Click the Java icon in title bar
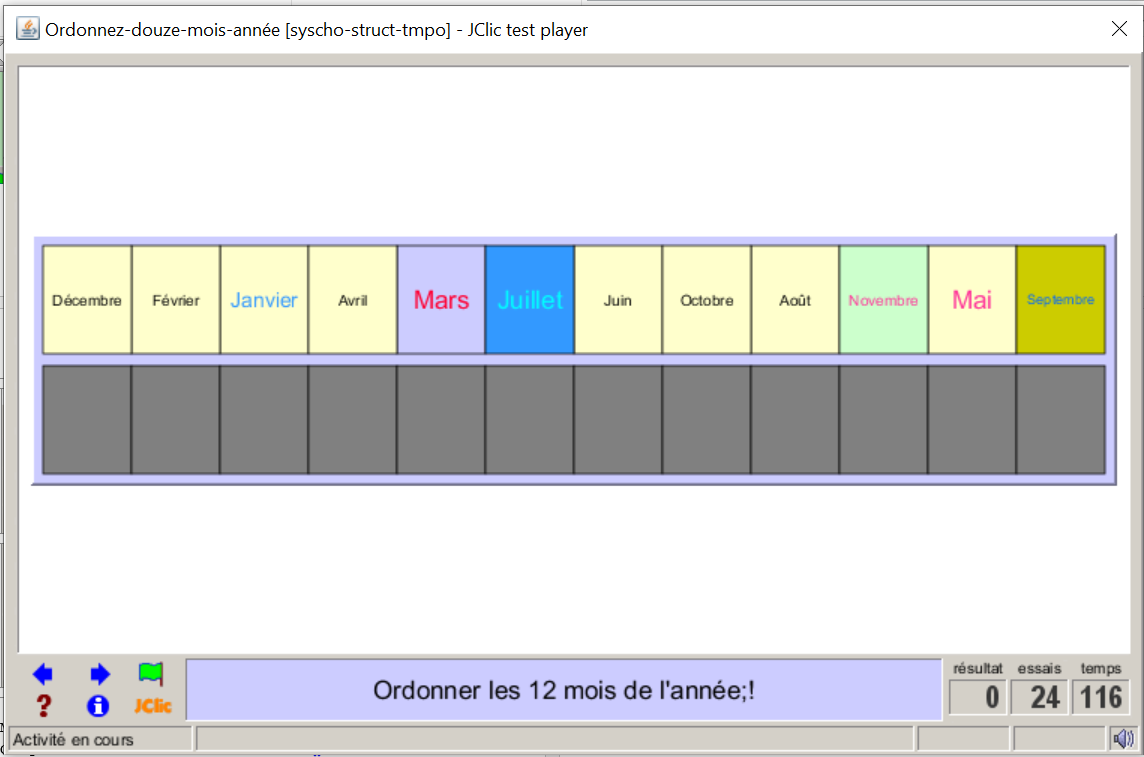1144x757 pixels. (x=28, y=29)
